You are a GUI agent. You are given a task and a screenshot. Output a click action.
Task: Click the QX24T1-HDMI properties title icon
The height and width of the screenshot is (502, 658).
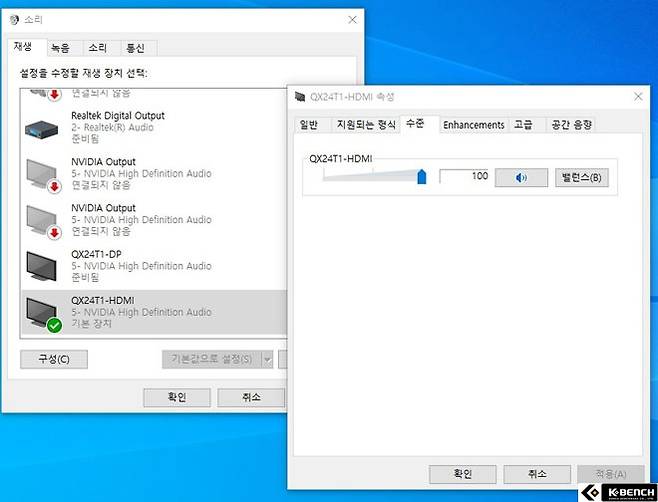coord(300,97)
